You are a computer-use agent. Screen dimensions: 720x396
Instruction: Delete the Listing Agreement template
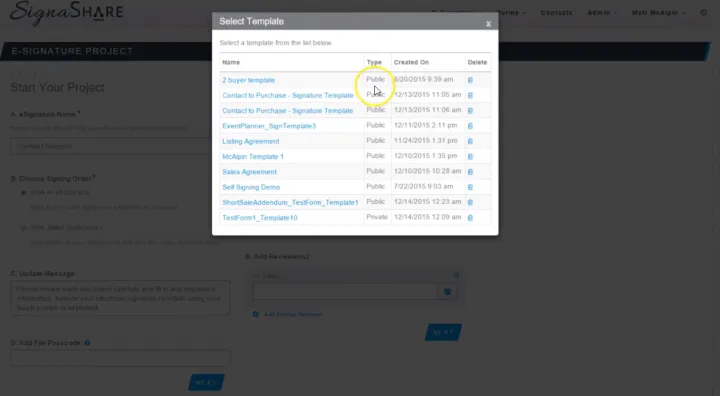point(470,141)
